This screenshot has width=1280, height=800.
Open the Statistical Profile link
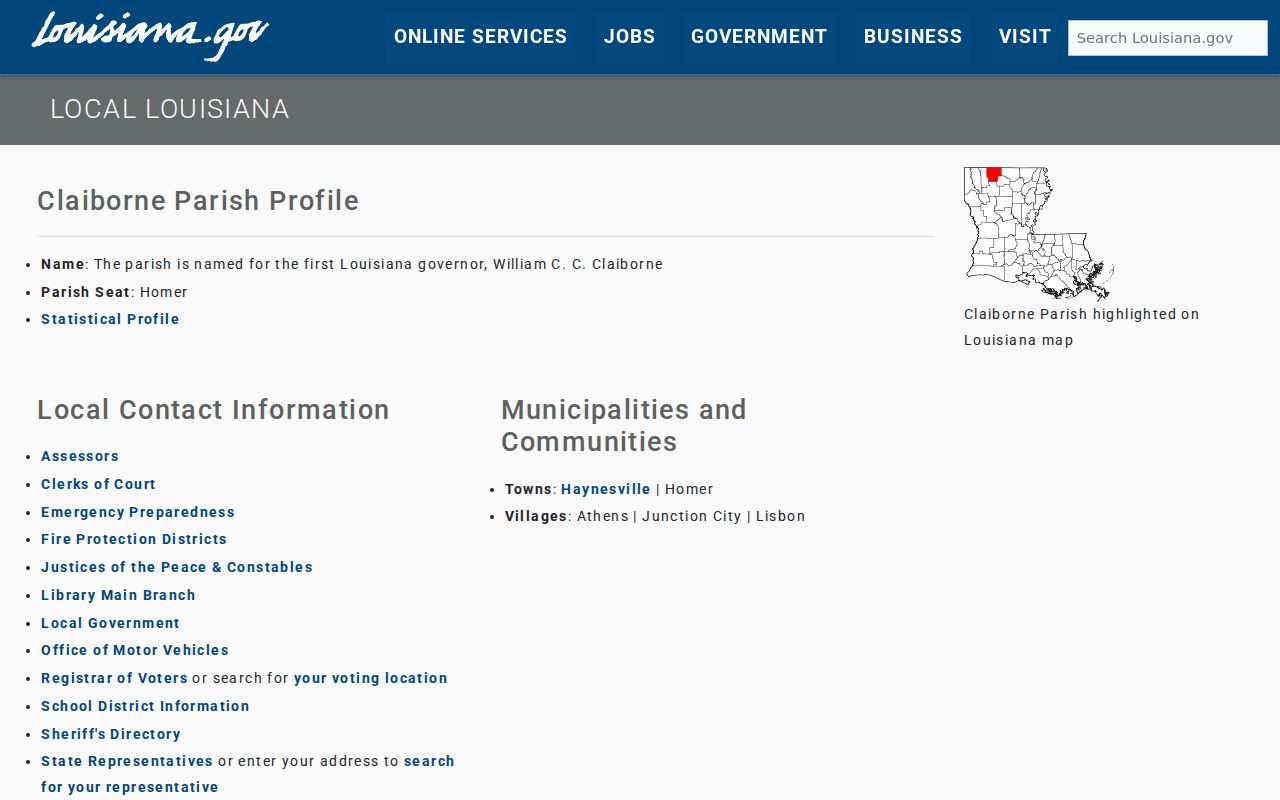click(x=110, y=319)
